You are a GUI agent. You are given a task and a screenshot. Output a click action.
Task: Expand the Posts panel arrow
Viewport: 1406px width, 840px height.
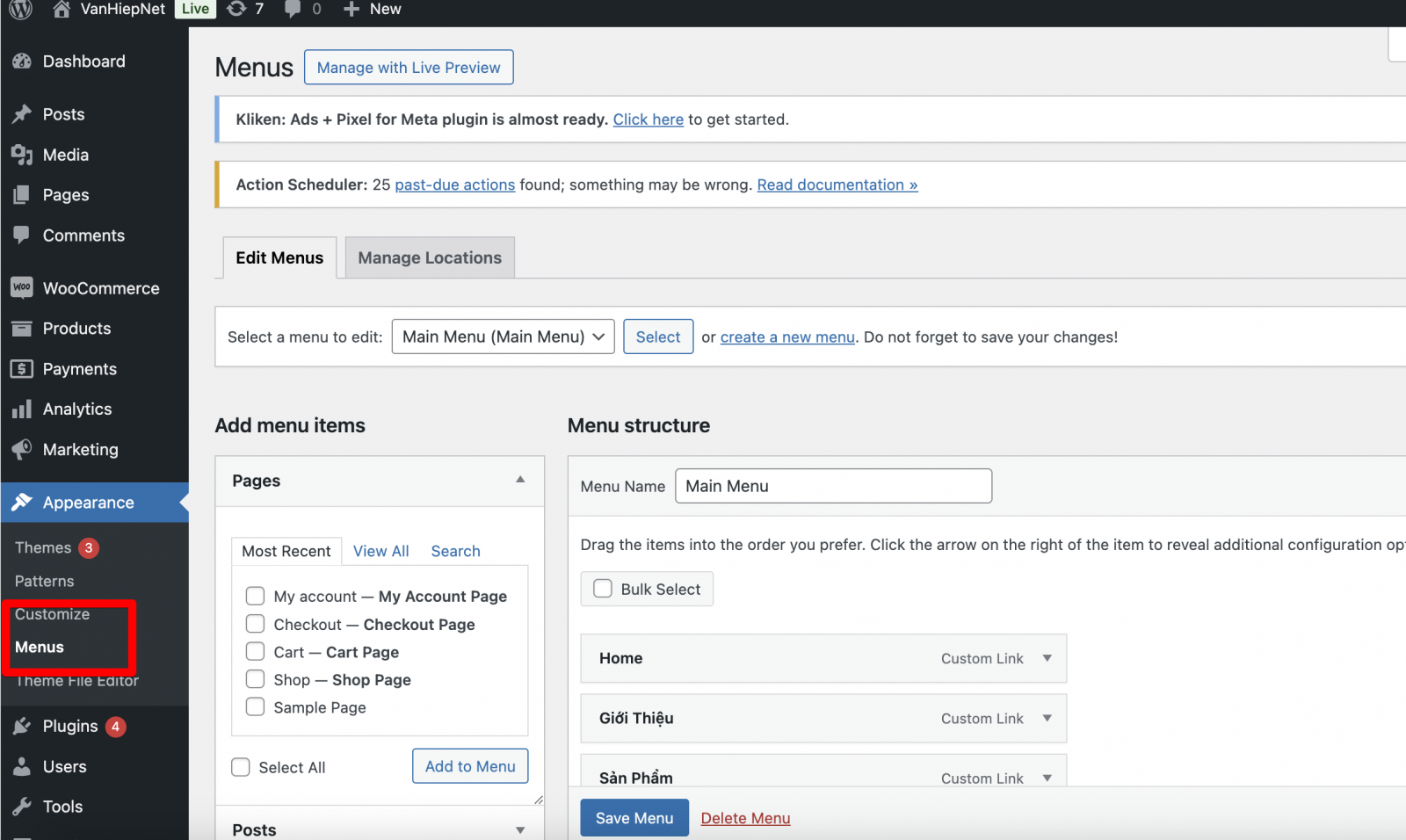click(x=520, y=829)
